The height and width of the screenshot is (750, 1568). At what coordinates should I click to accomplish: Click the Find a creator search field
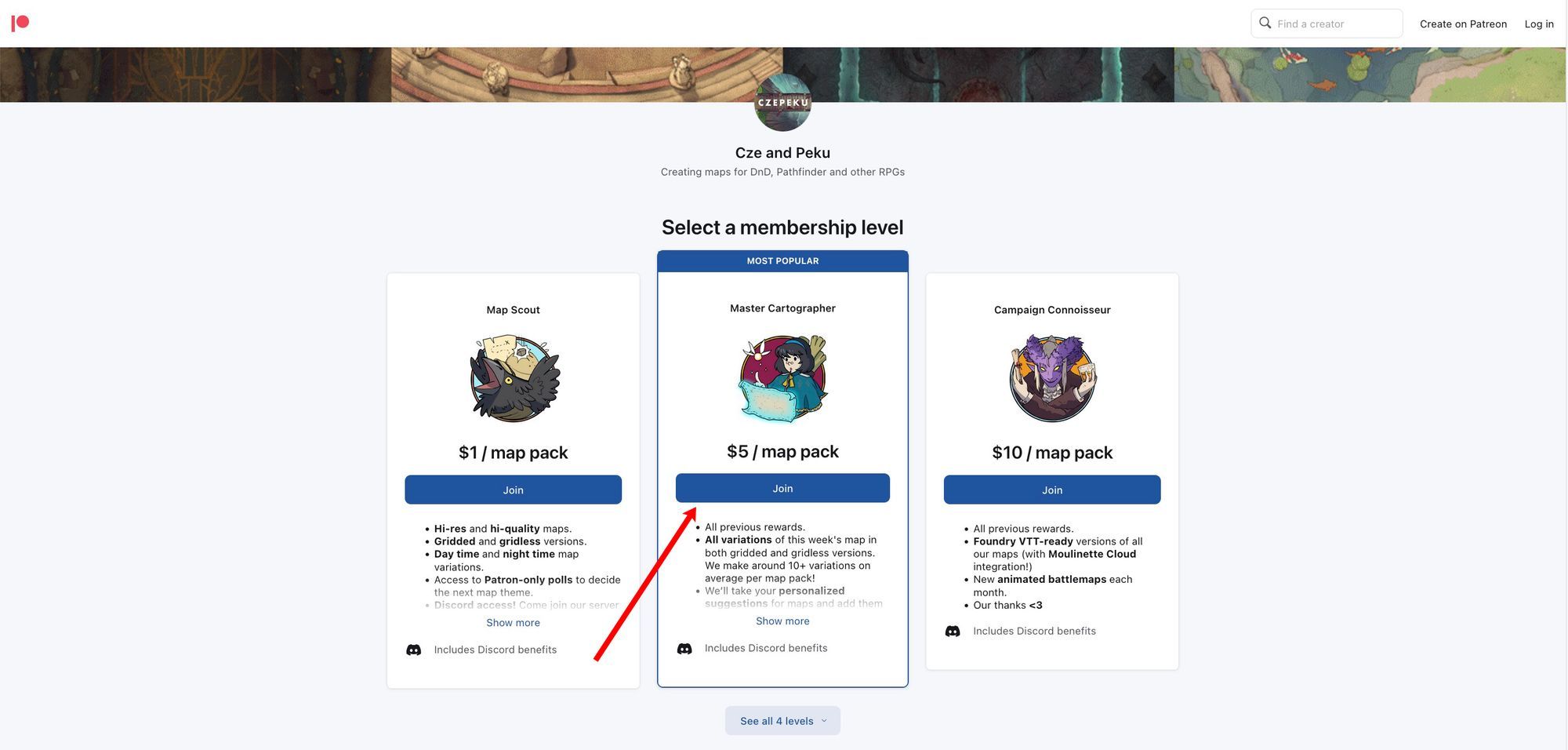tap(1333, 23)
